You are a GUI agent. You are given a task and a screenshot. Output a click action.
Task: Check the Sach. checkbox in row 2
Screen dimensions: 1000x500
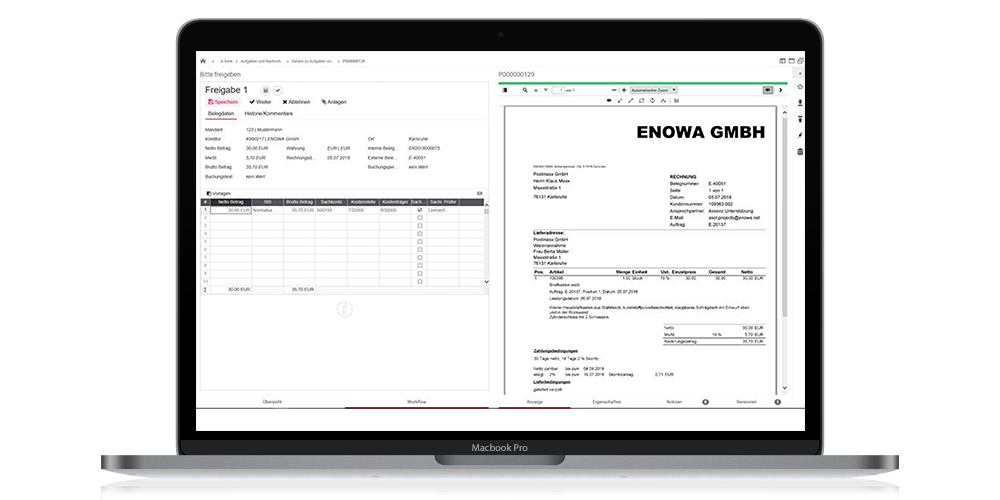[x=419, y=218]
